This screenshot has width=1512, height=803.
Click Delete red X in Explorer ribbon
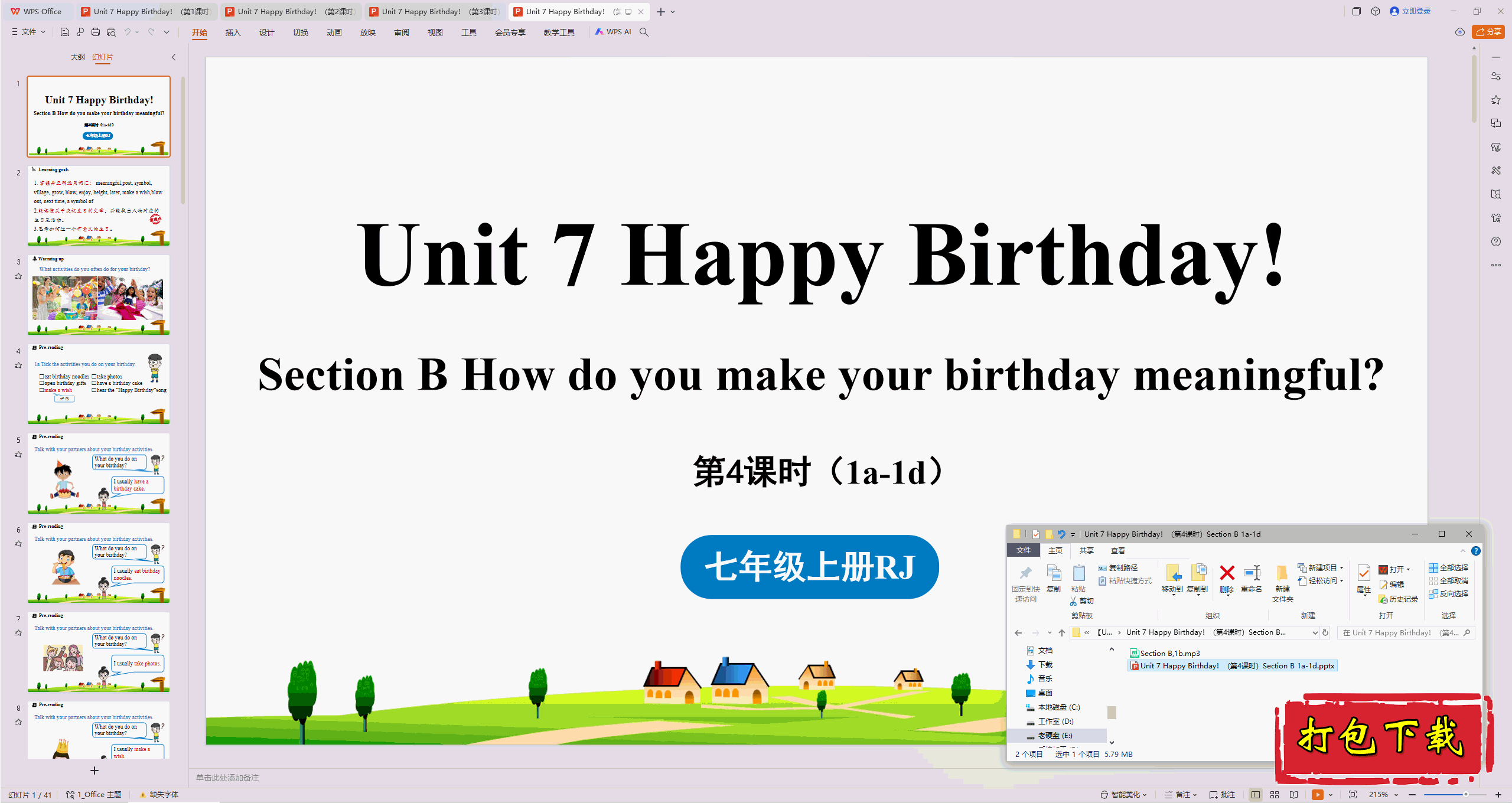pyautogui.click(x=1227, y=579)
